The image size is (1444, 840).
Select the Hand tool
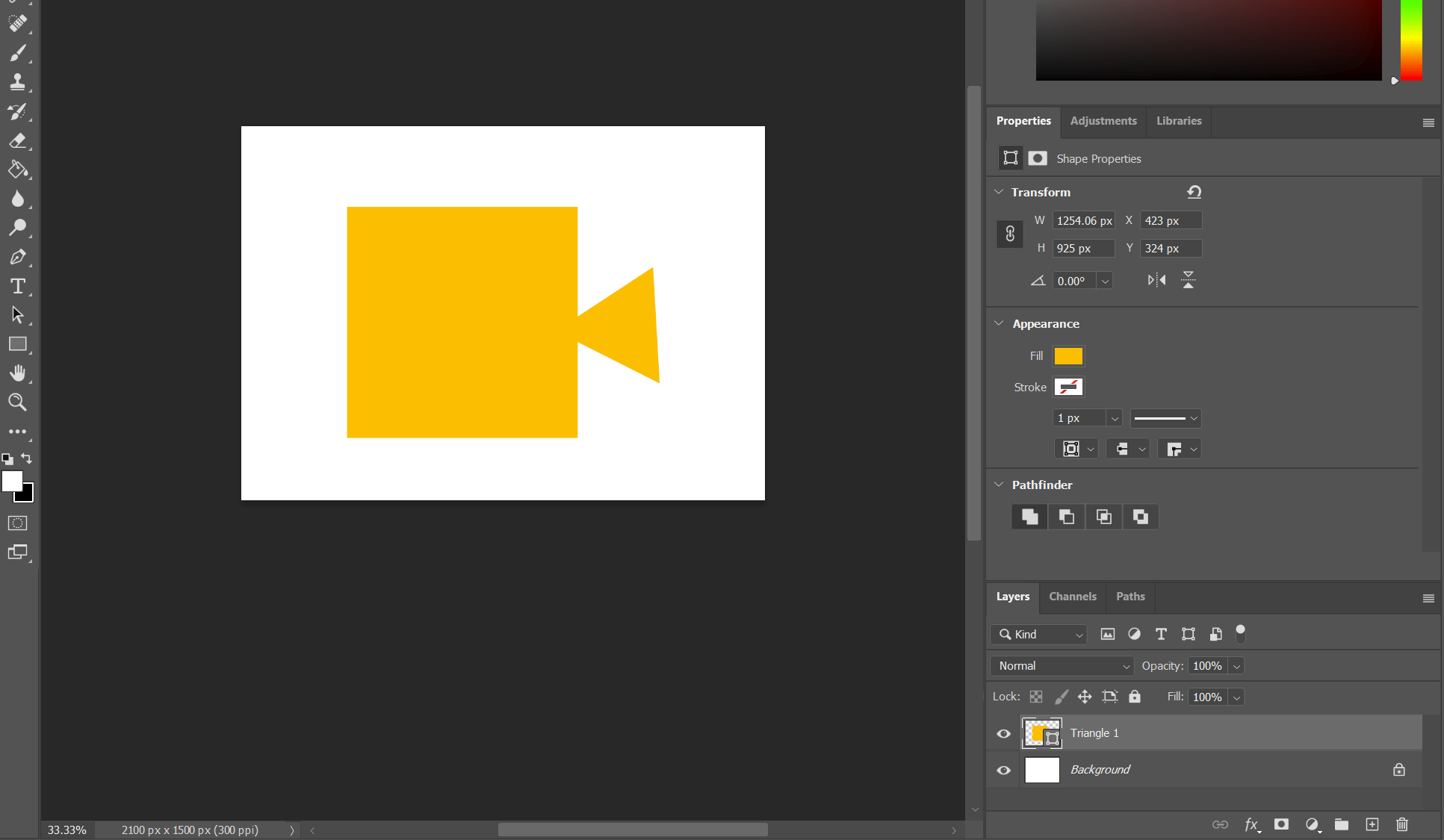(18, 373)
